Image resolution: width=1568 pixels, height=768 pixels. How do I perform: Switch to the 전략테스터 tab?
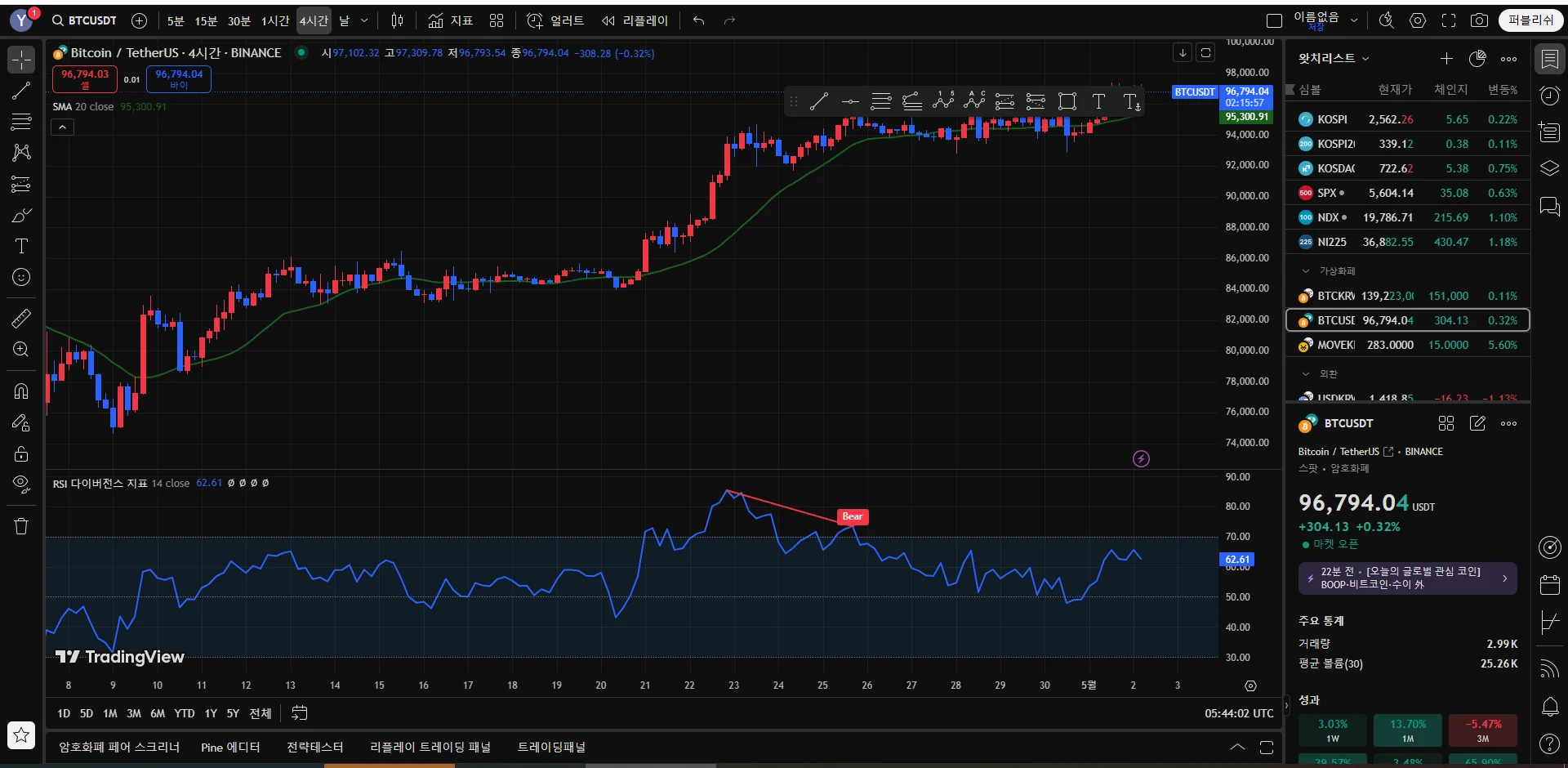coord(314,747)
